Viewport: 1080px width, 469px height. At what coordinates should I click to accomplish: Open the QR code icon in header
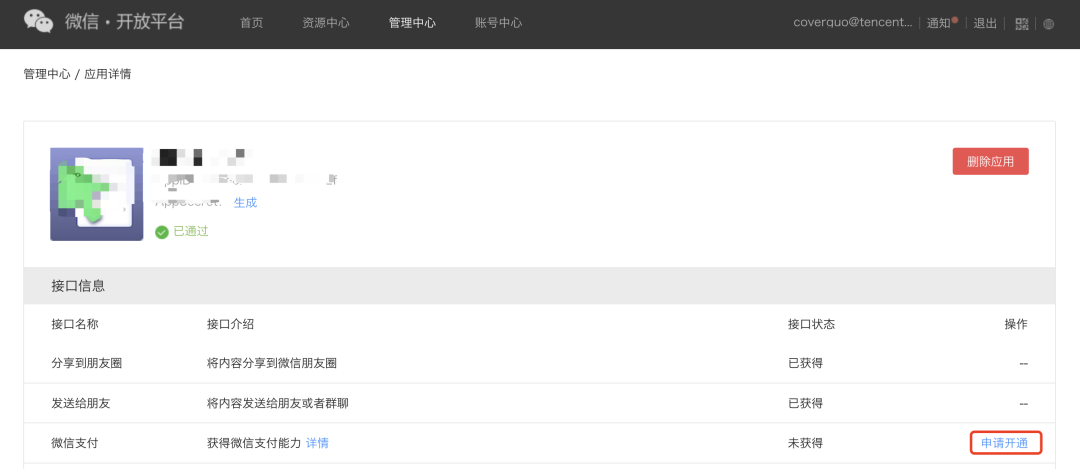pos(1021,23)
